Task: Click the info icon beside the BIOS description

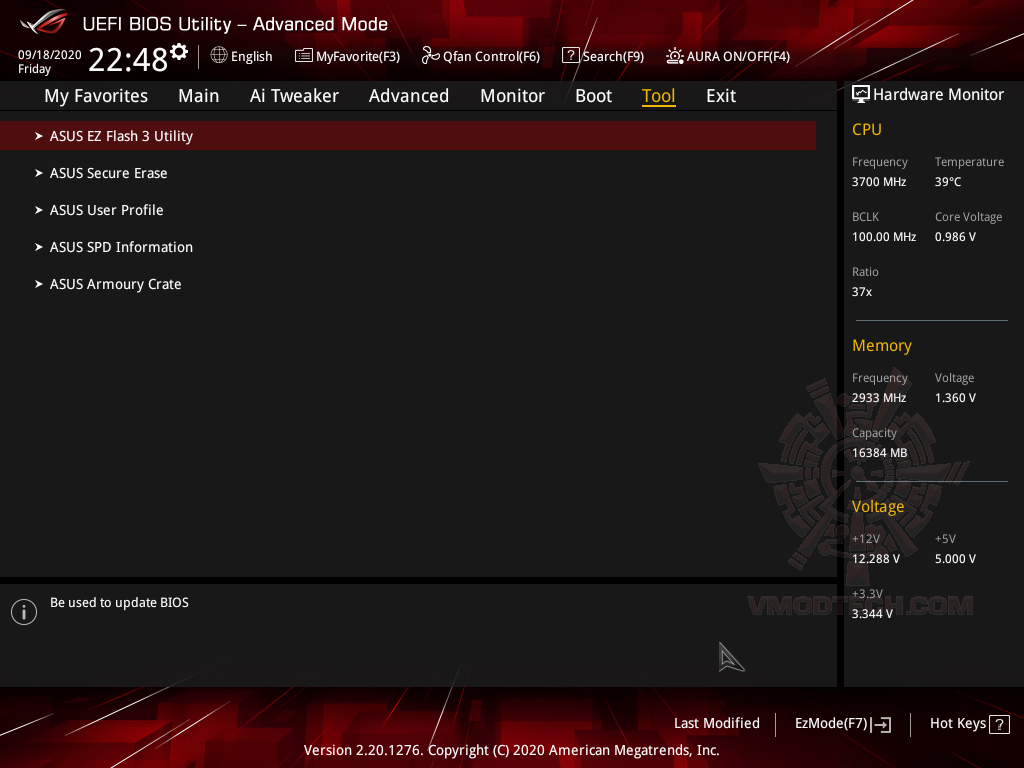Action: [22, 611]
